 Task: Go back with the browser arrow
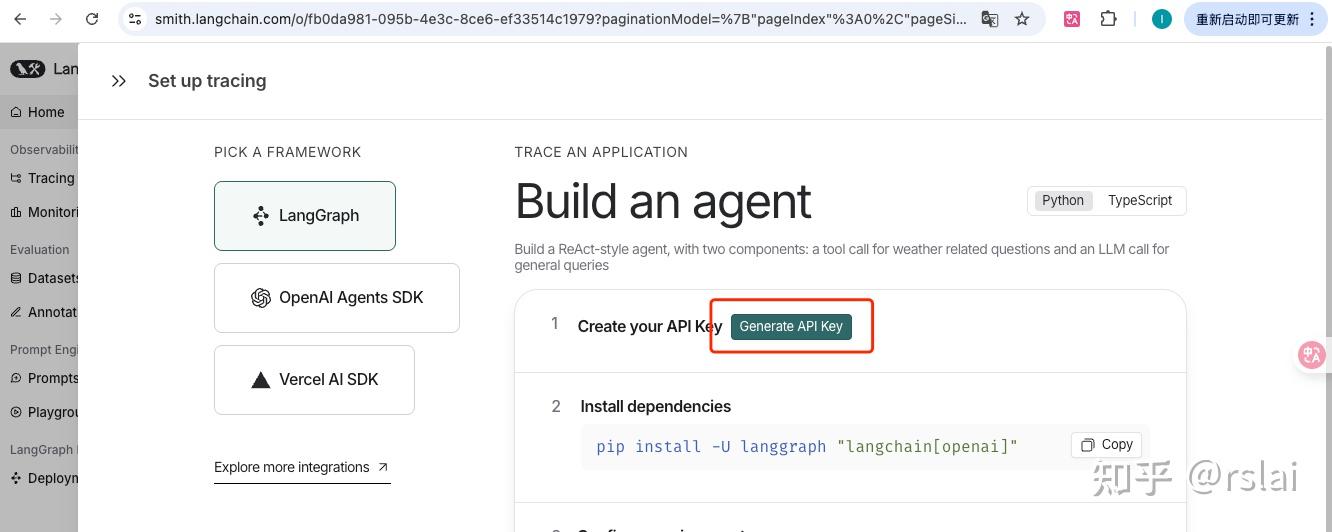(20, 19)
